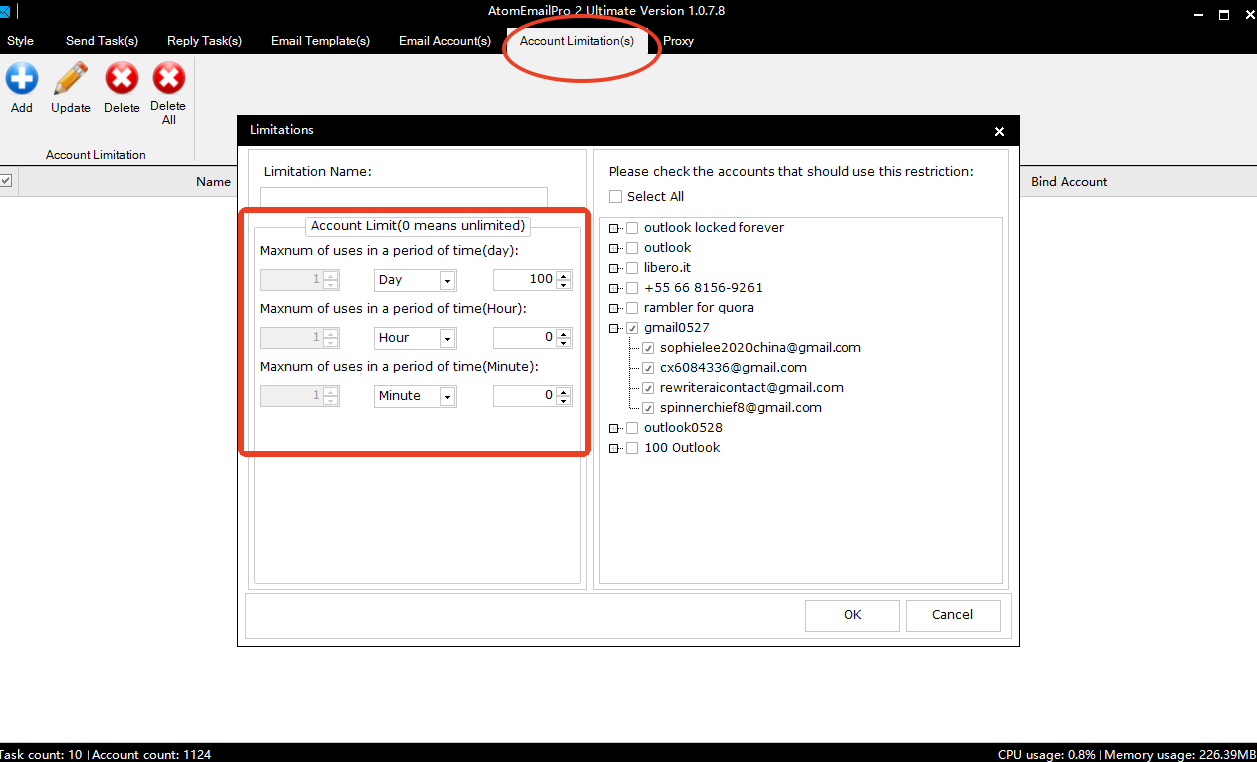1257x762 pixels.
Task: Open the Style menu
Action: [20, 41]
